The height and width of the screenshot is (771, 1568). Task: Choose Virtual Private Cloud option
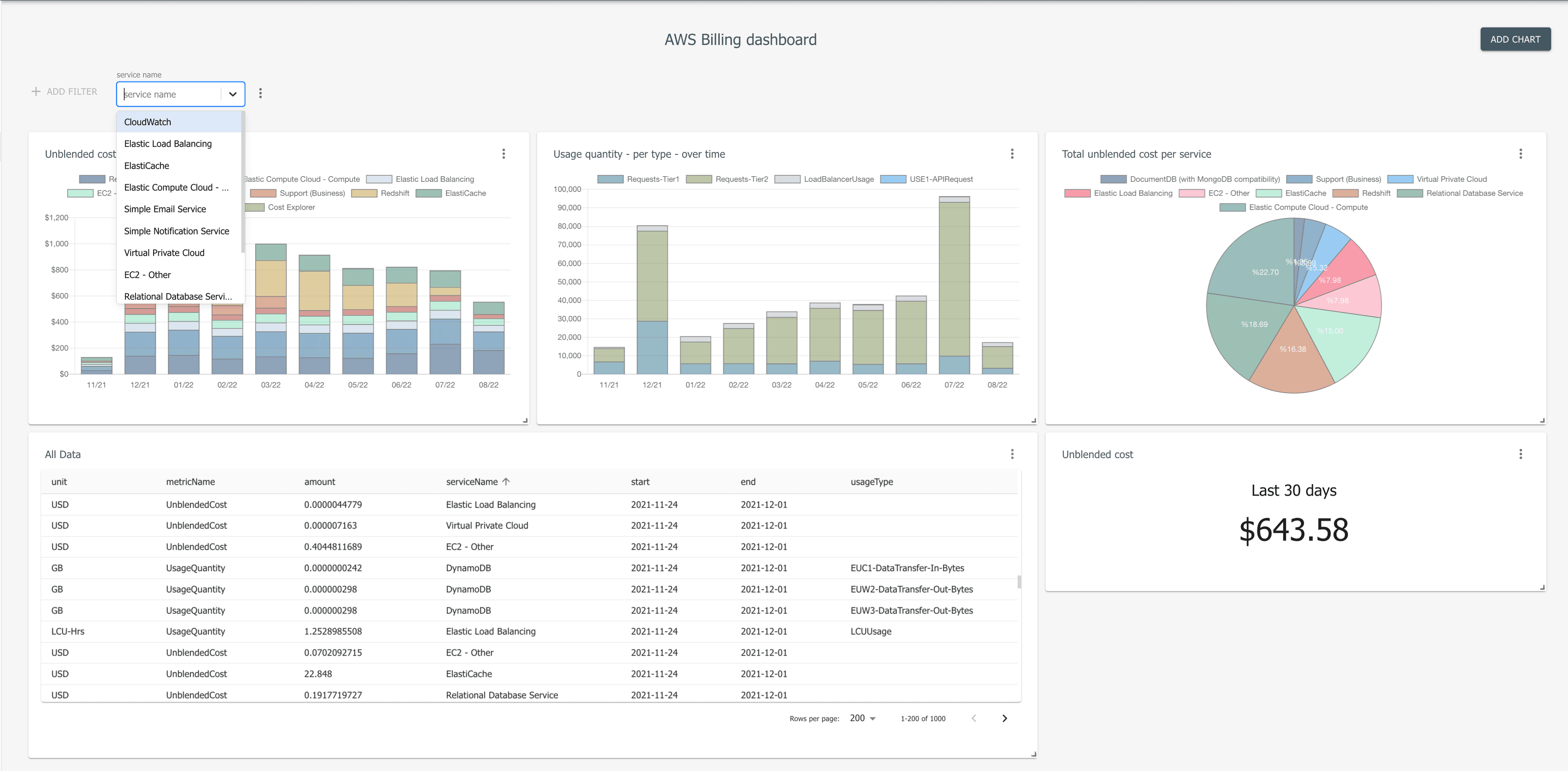164,253
